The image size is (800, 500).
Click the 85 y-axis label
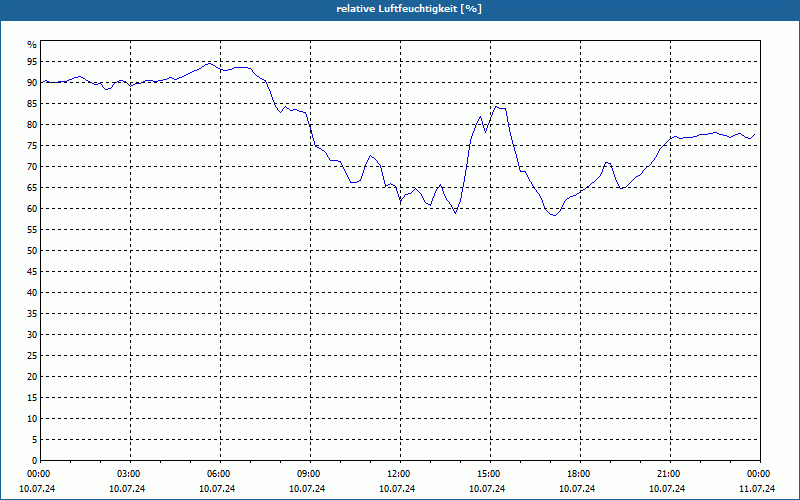tap(32, 104)
